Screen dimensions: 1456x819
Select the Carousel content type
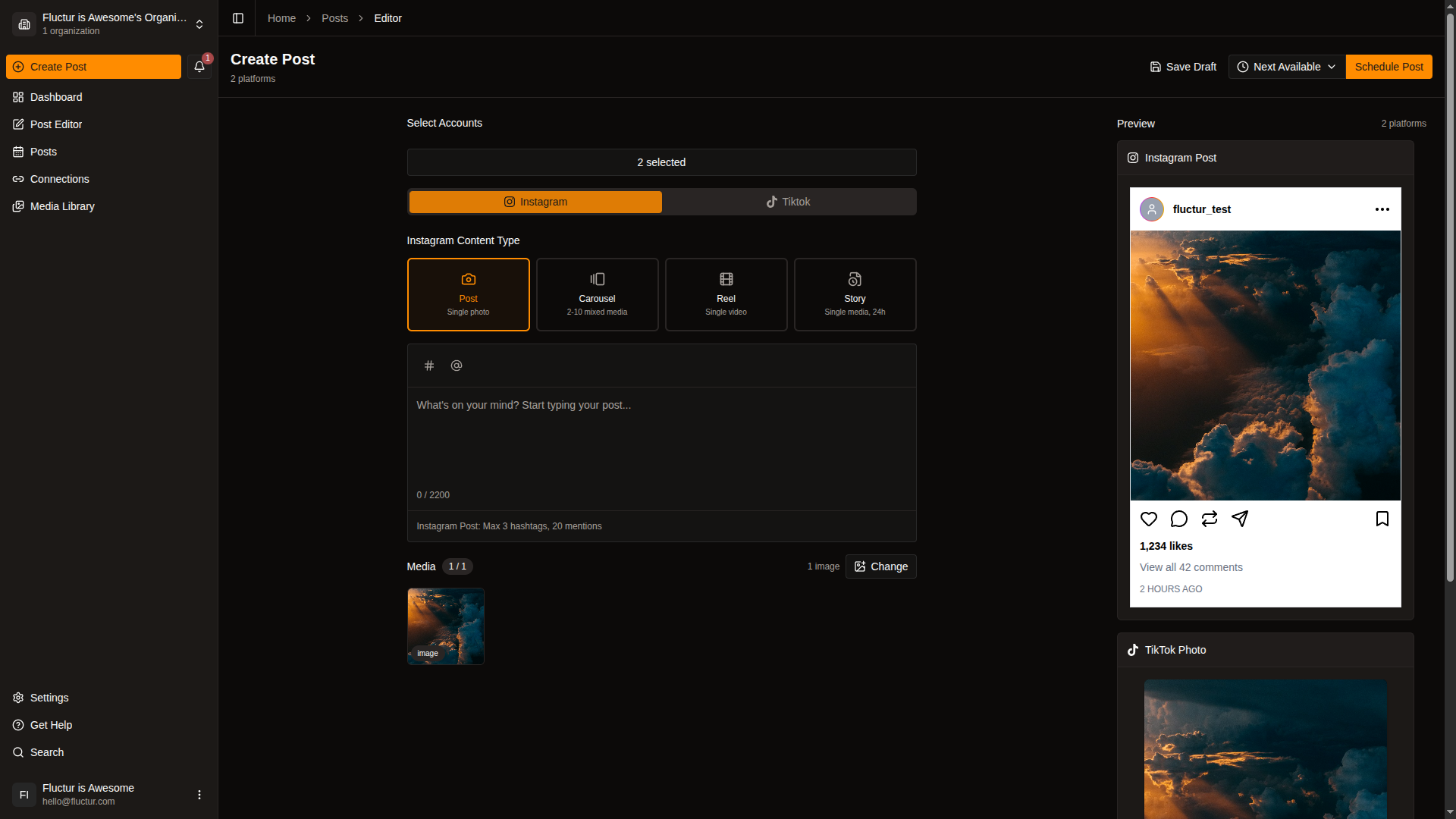pos(597,294)
